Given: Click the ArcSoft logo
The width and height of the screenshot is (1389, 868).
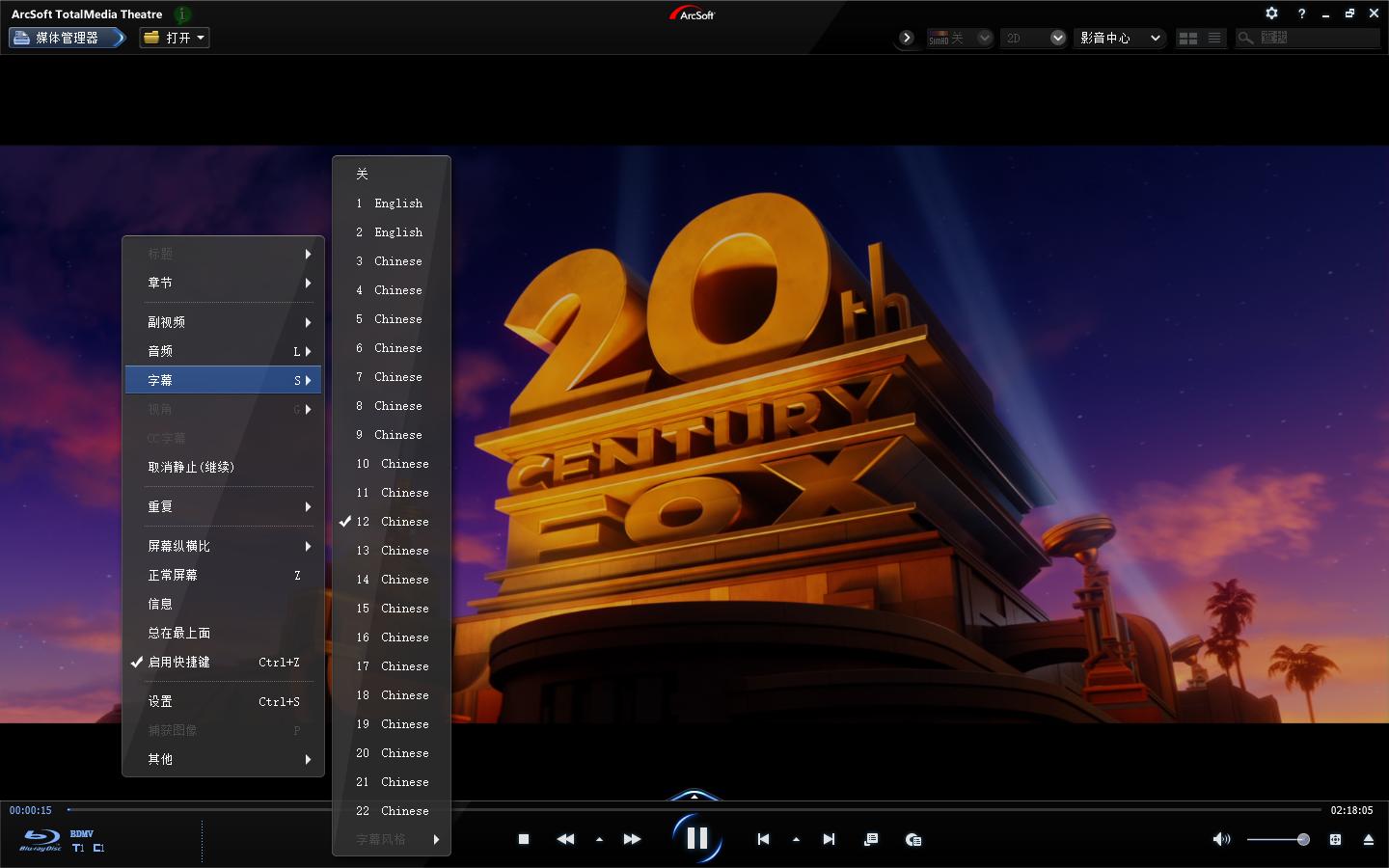Looking at the screenshot, I should click(693, 14).
